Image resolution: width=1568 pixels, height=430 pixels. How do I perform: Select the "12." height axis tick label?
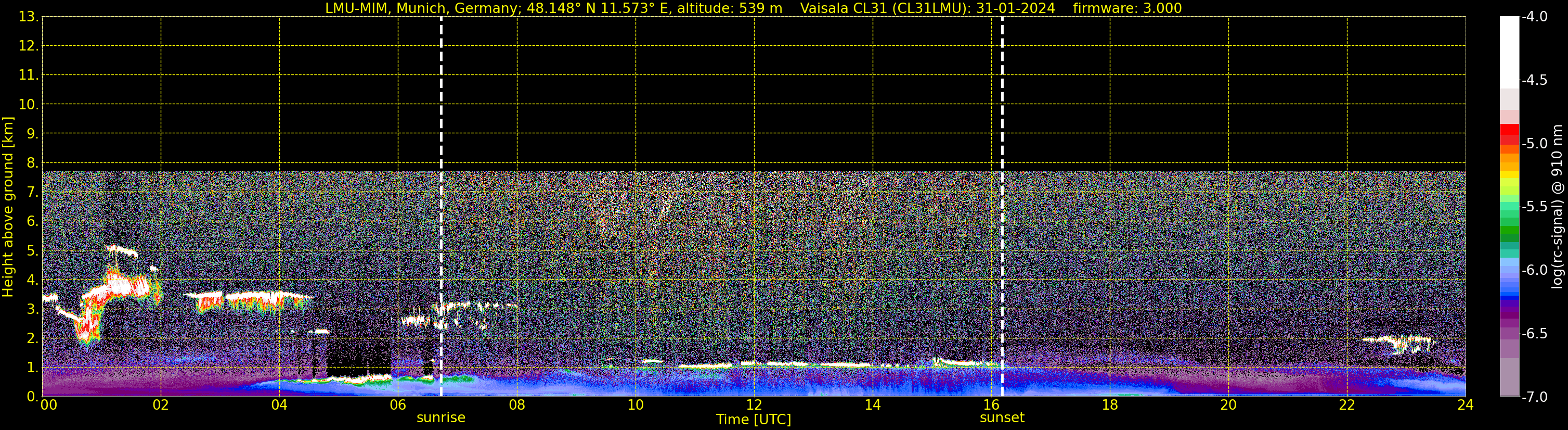[x=29, y=46]
